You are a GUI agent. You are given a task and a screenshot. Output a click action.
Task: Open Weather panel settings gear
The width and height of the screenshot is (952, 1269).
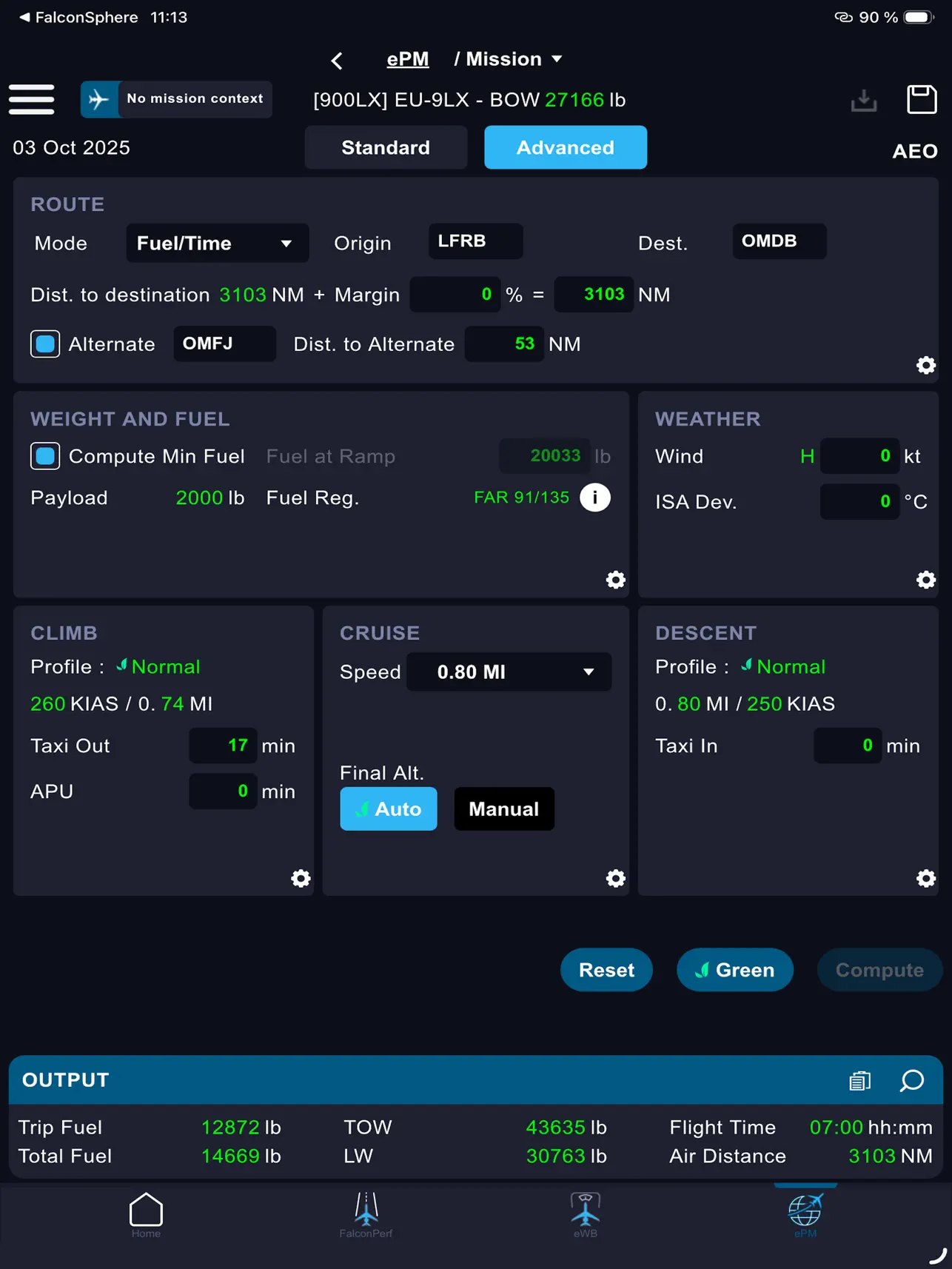tap(925, 580)
